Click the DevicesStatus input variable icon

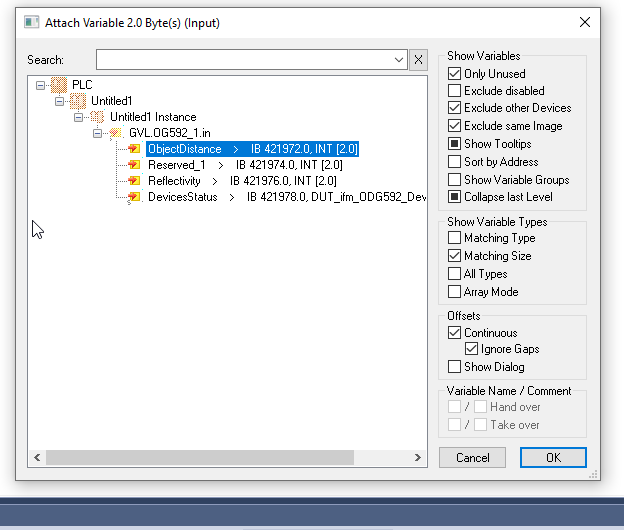pyautogui.click(x=134, y=197)
